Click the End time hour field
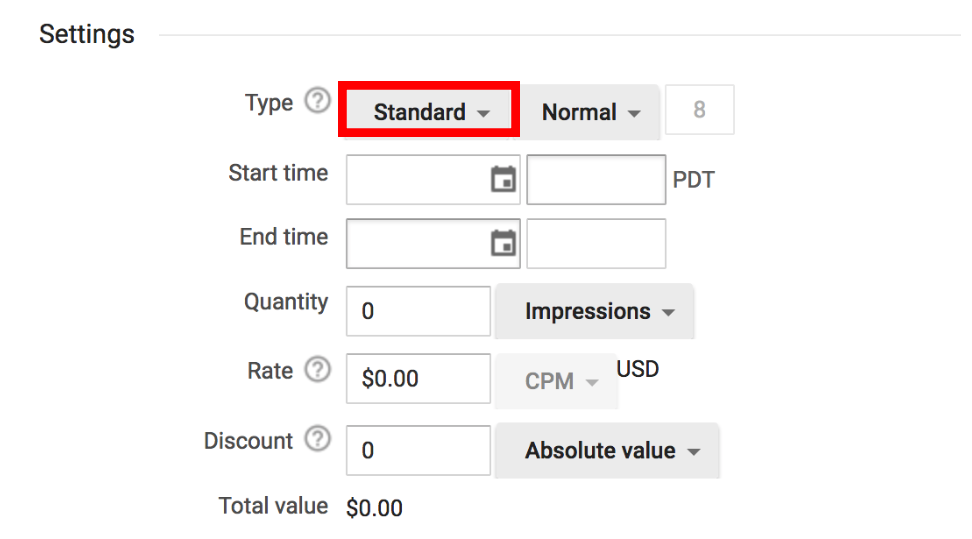 point(596,243)
